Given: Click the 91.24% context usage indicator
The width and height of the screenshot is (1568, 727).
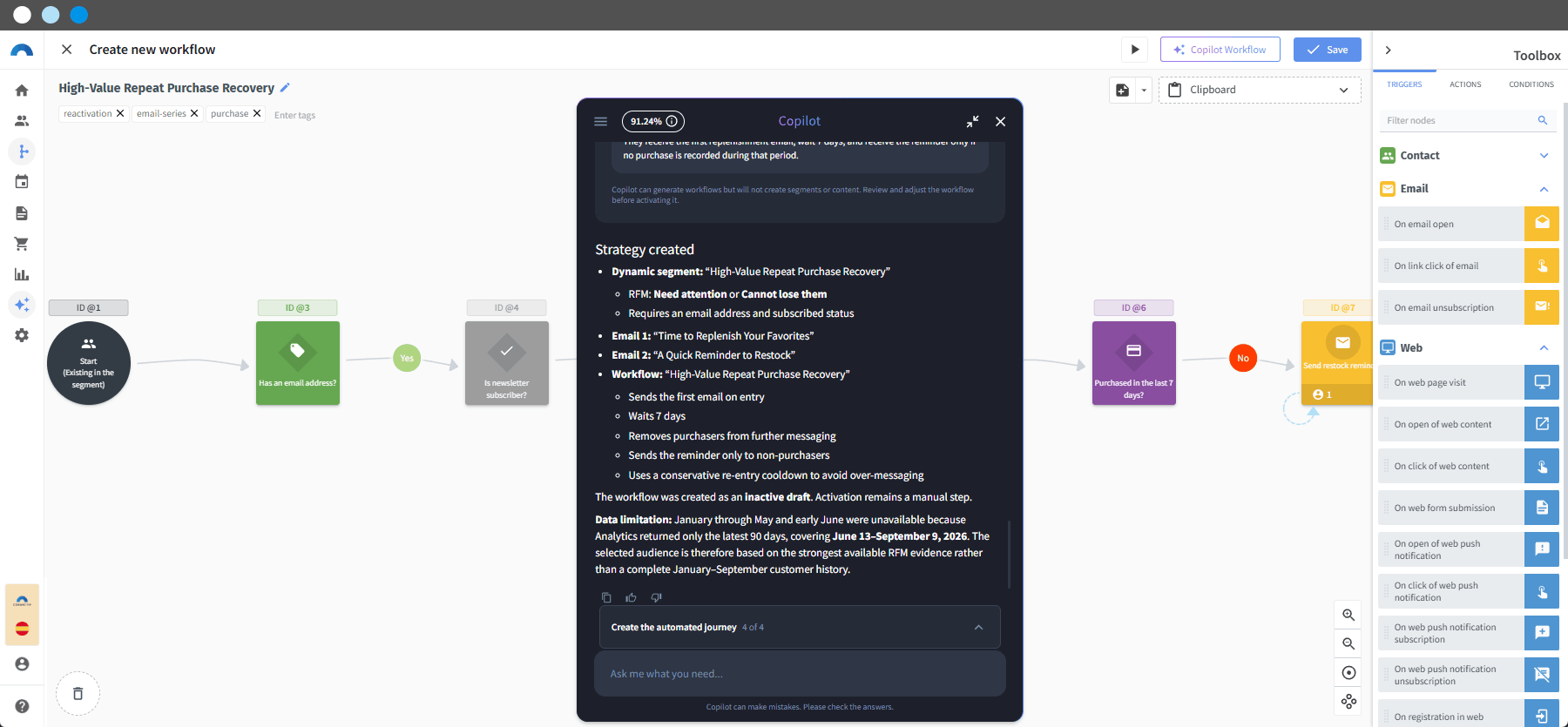Looking at the screenshot, I should point(652,121).
